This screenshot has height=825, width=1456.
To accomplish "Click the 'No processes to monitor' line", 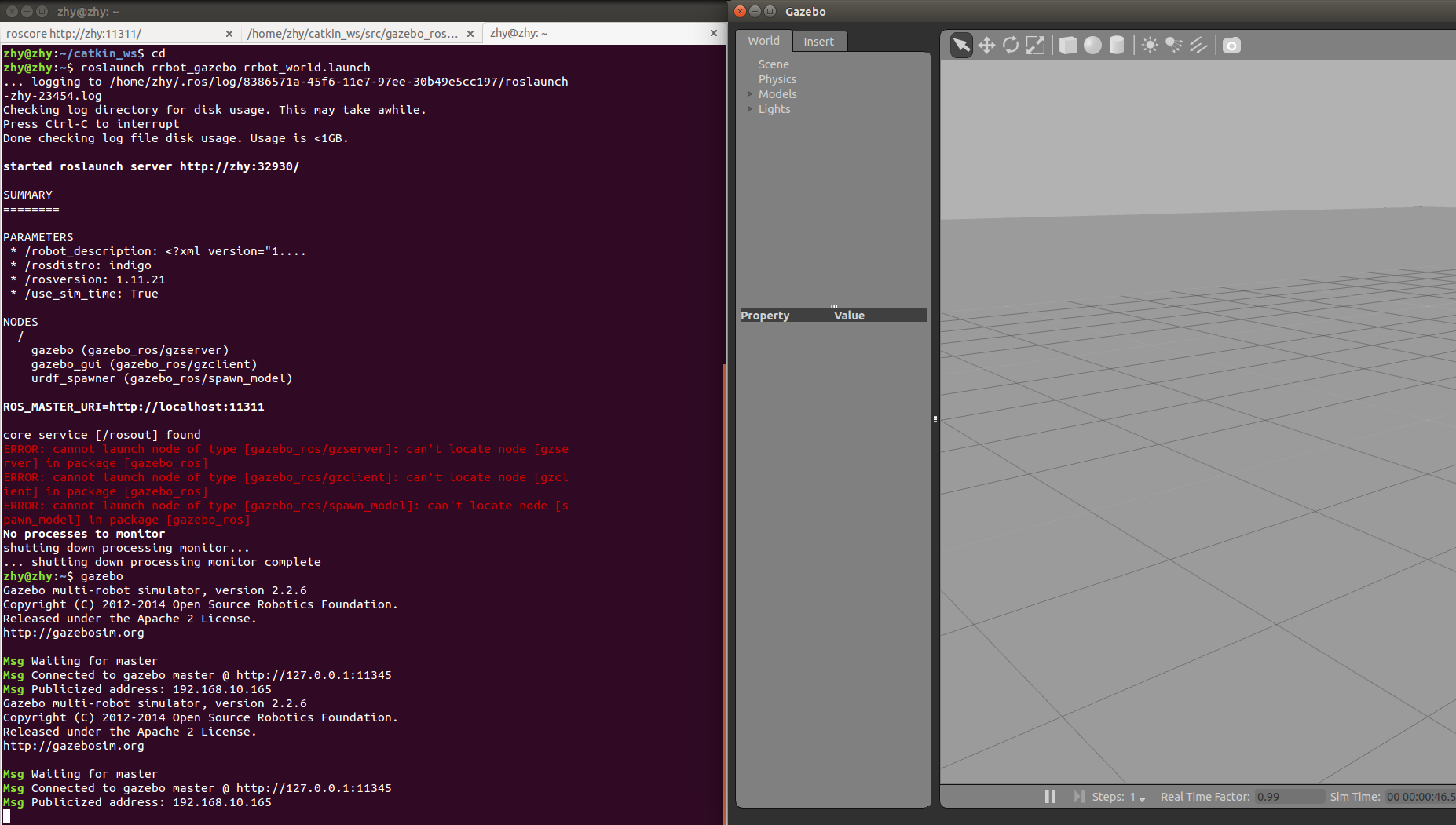I will [x=84, y=534].
